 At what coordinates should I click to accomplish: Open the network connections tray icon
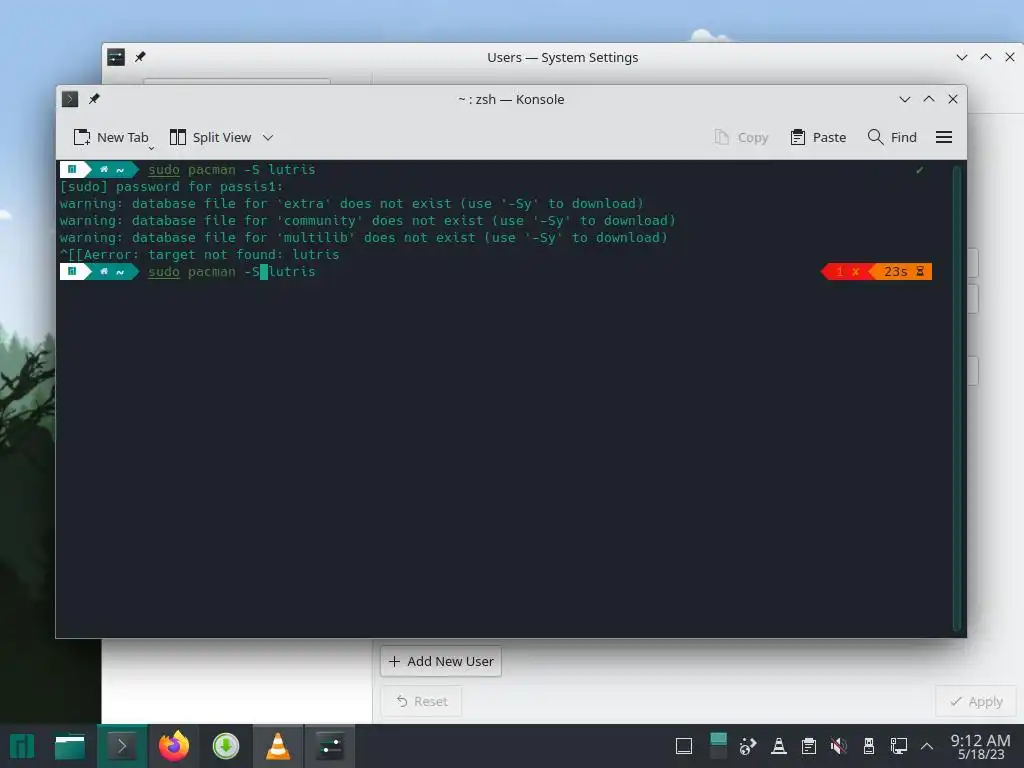click(x=899, y=746)
